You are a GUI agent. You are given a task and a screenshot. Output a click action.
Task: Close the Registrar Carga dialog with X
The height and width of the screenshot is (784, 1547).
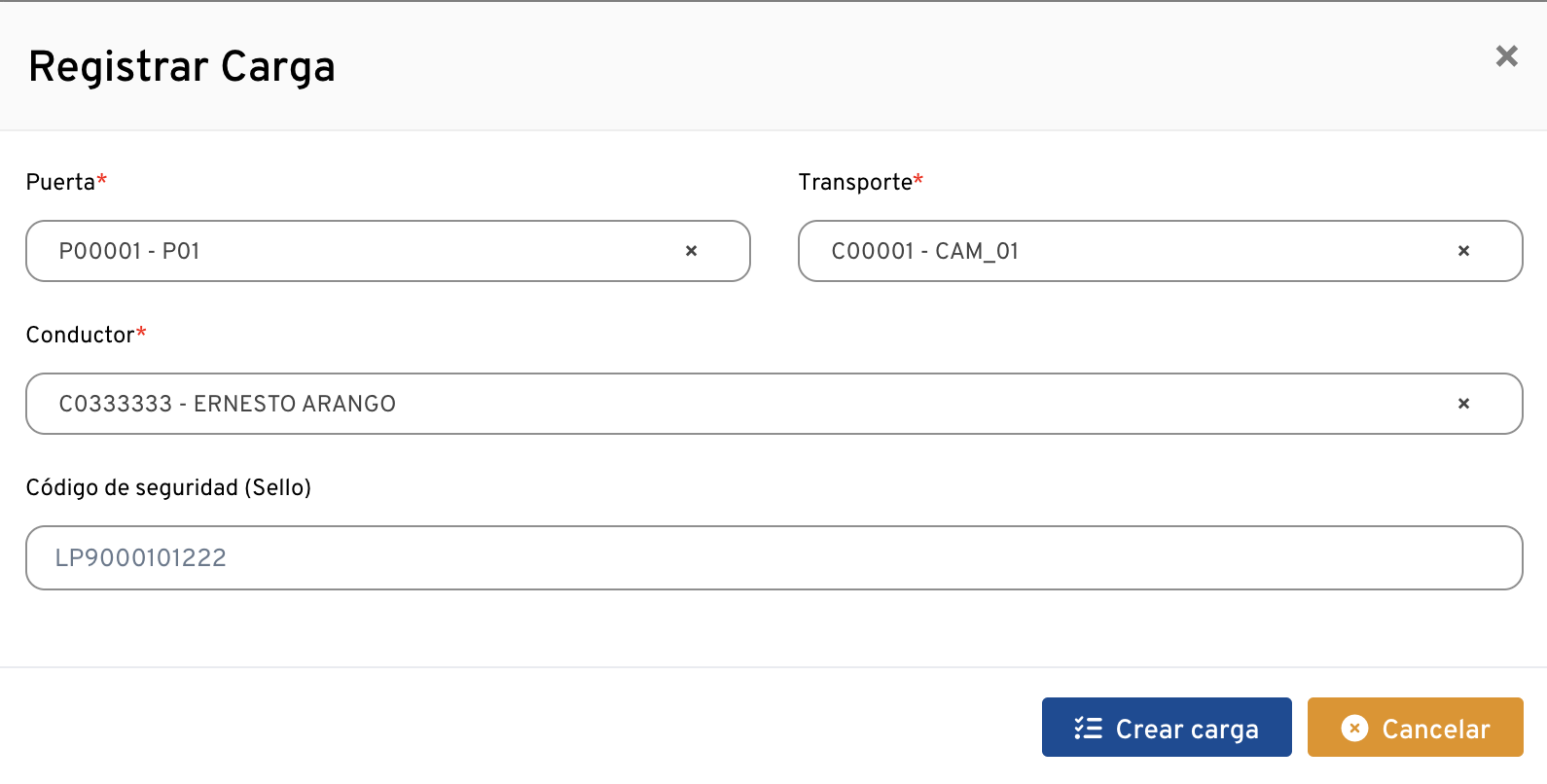[x=1506, y=56]
